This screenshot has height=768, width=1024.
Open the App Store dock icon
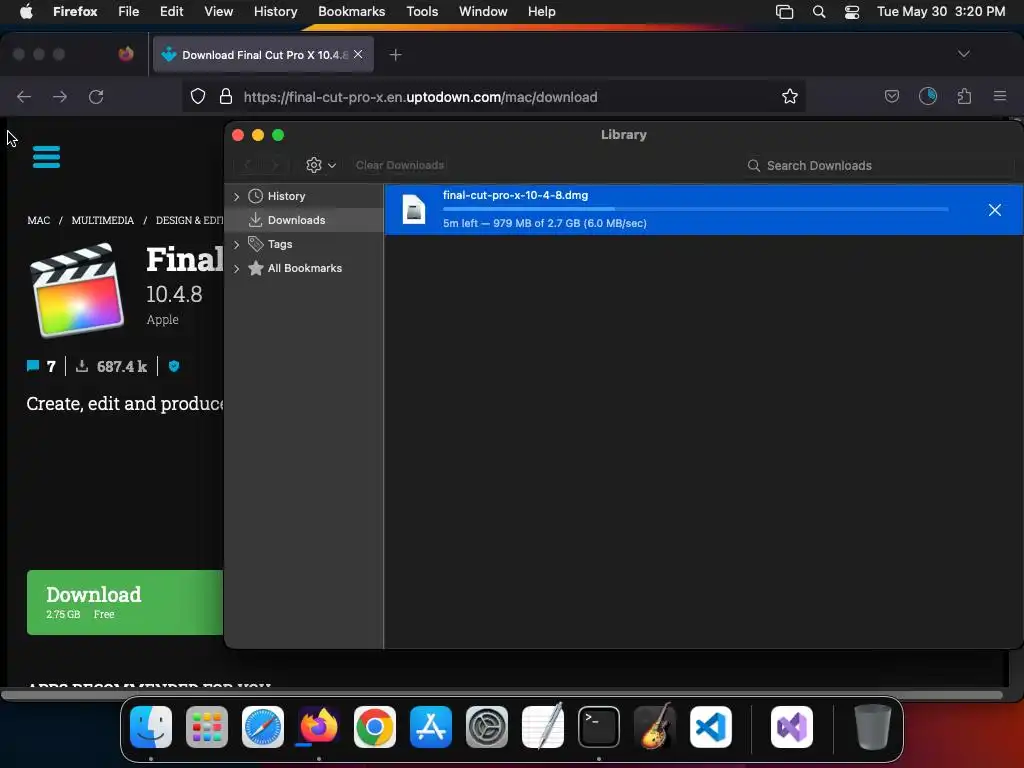click(431, 727)
